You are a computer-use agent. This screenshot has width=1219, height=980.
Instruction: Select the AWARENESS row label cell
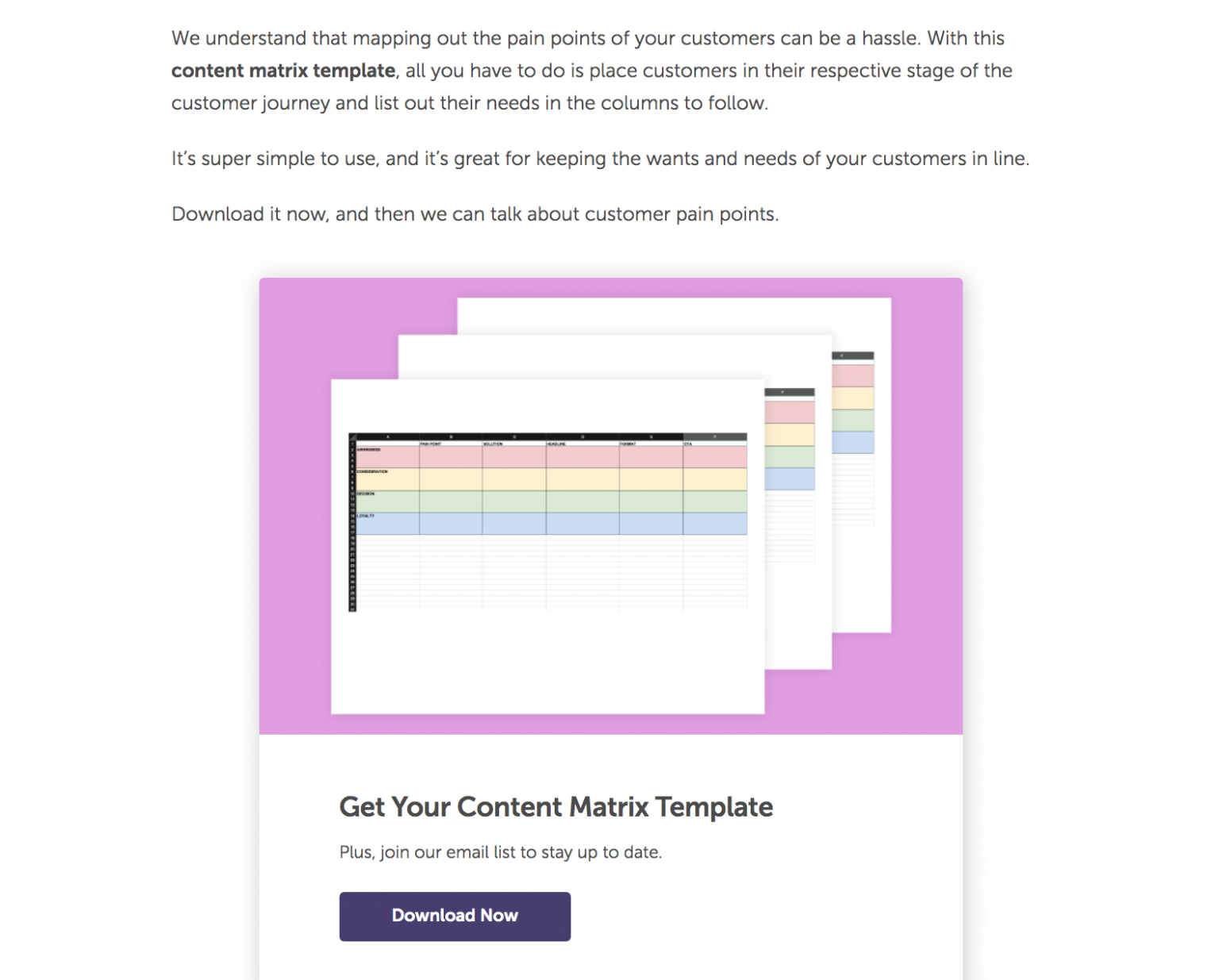pos(369,449)
